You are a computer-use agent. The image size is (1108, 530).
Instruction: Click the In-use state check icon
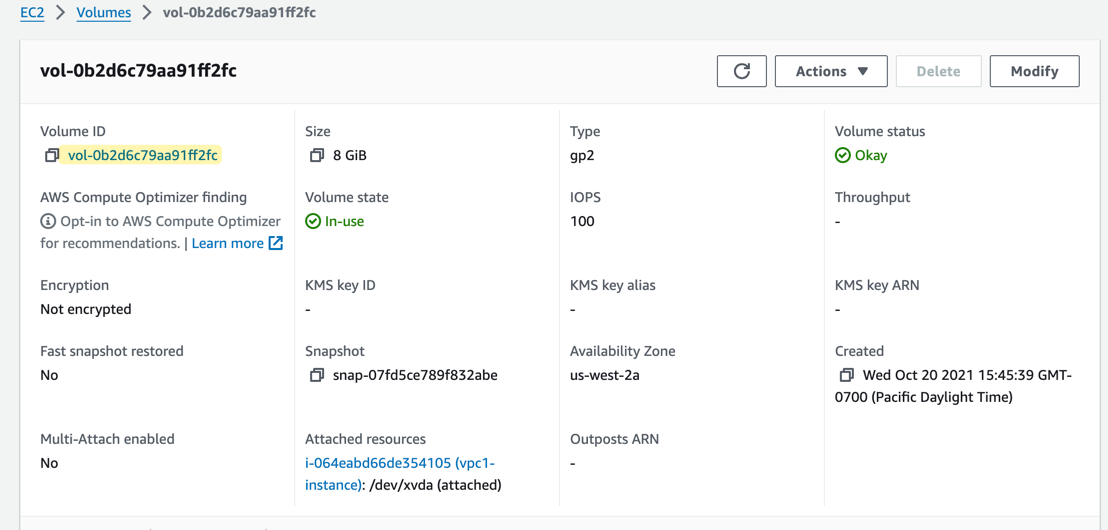pos(313,221)
